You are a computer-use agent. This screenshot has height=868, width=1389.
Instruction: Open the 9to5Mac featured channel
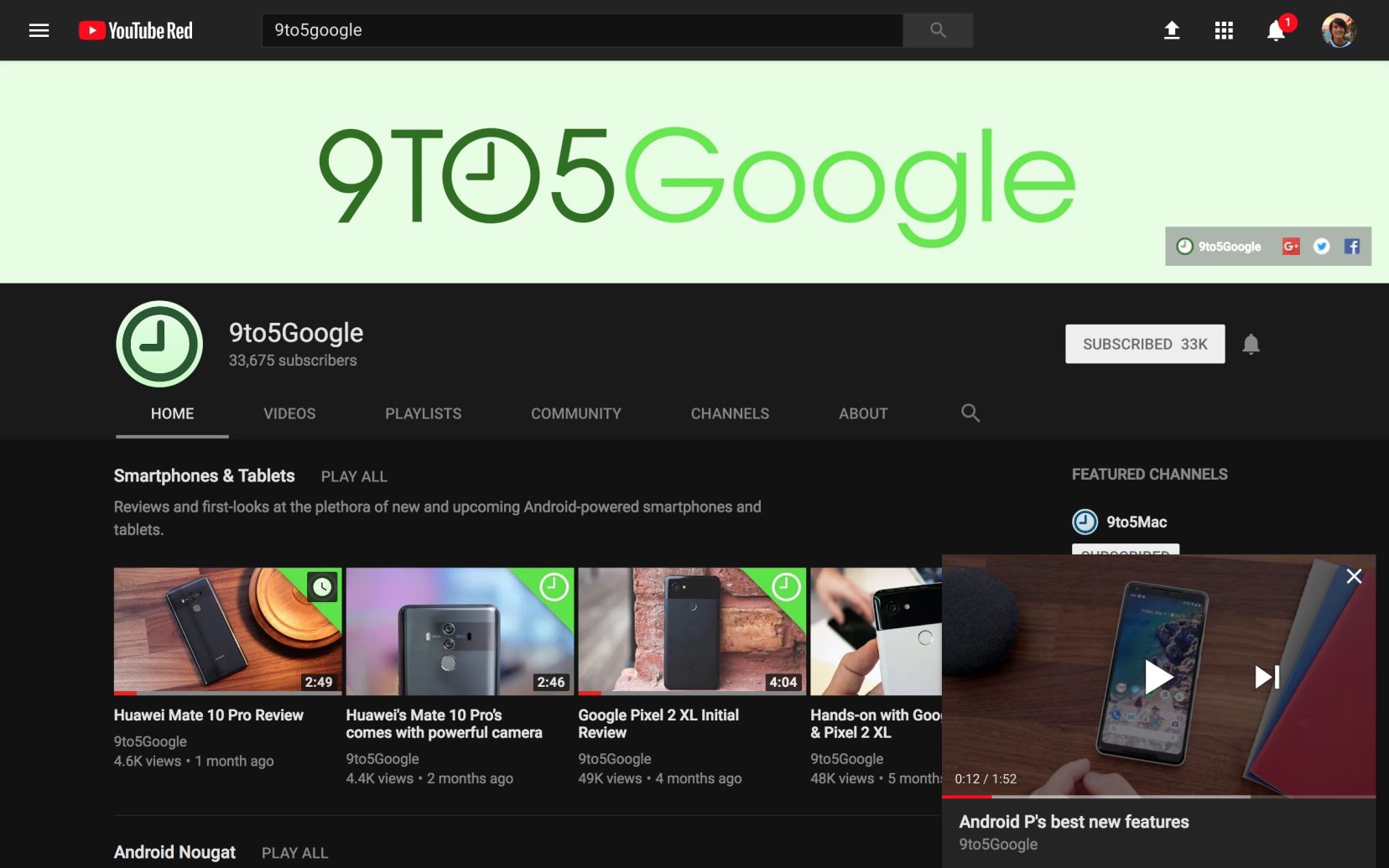click(x=1136, y=522)
